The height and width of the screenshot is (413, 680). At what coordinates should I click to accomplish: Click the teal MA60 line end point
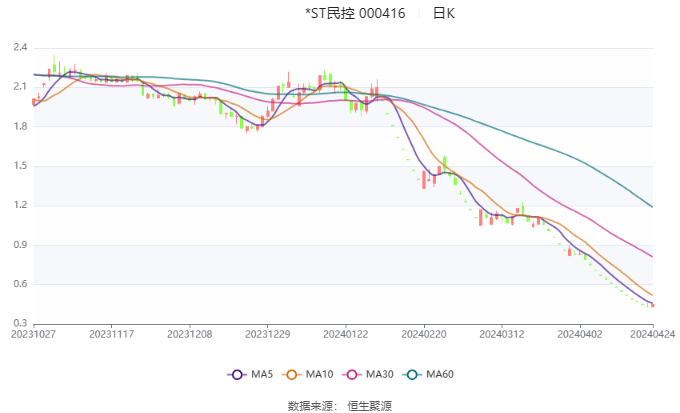pos(652,207)
